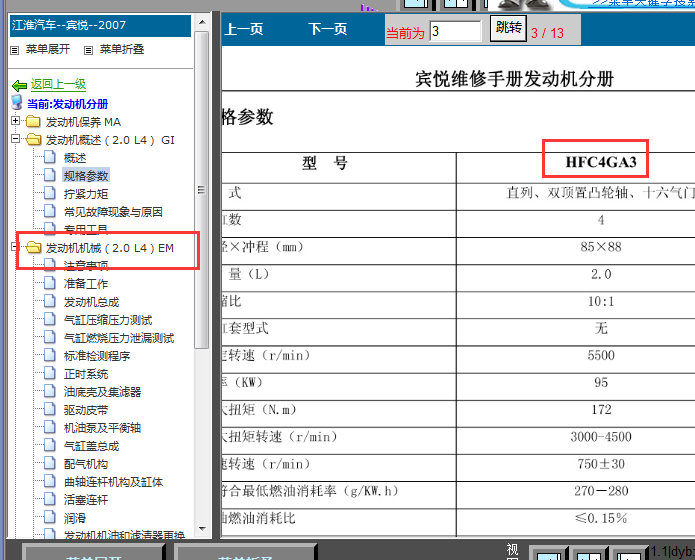The height and width of the screenshot is (560, 695).
Task: Click document icon beside 发动机总成
Action: pyautogui.click(x=50, y=301)
